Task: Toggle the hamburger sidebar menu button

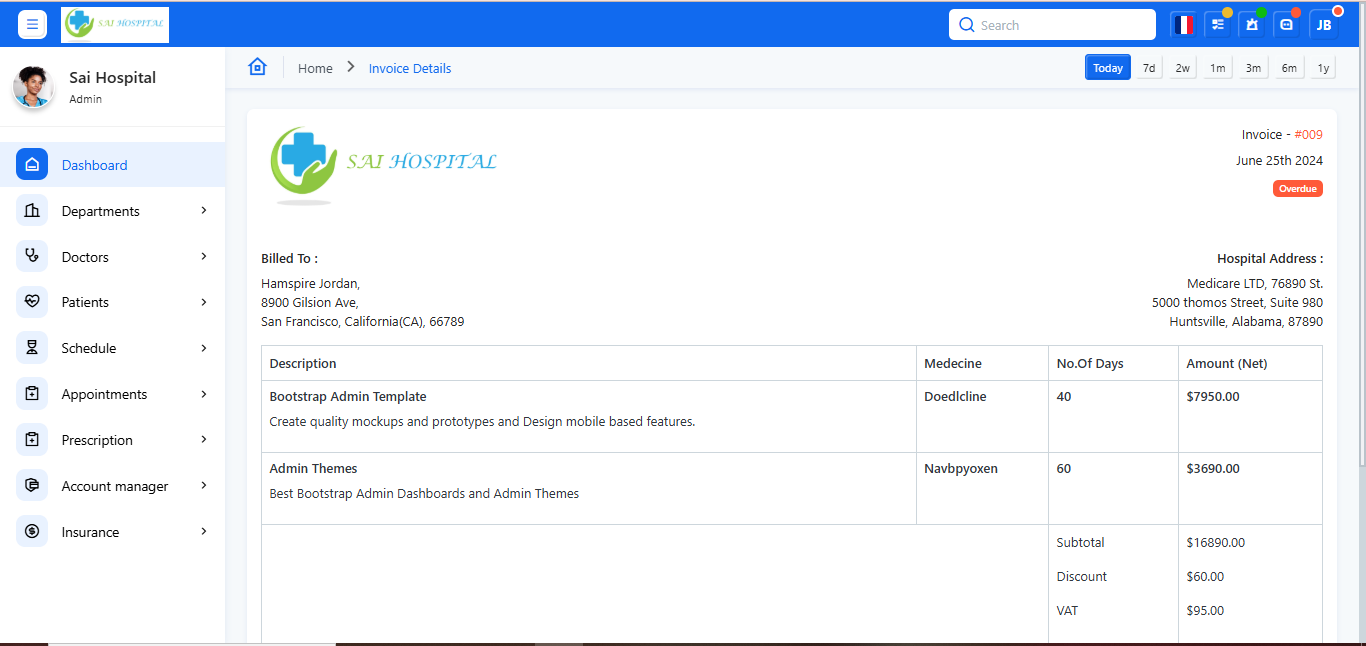Action: pyautogui.click(x=32, y=24)
